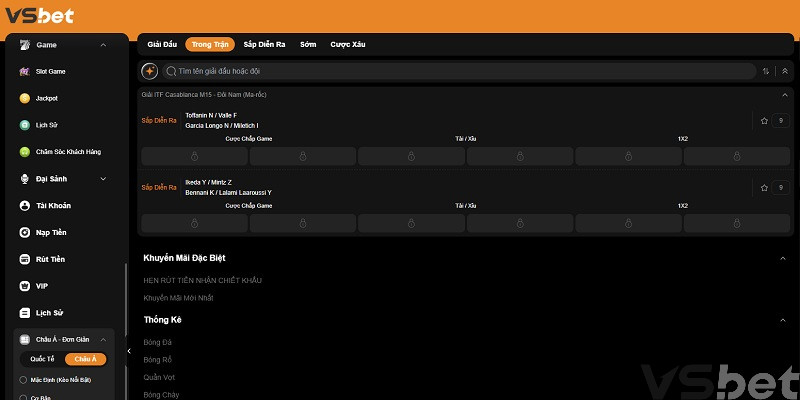This screenshot has height=400, width=800.
Task: Open the Game category icon in sidebar
Action: point(24,45)
